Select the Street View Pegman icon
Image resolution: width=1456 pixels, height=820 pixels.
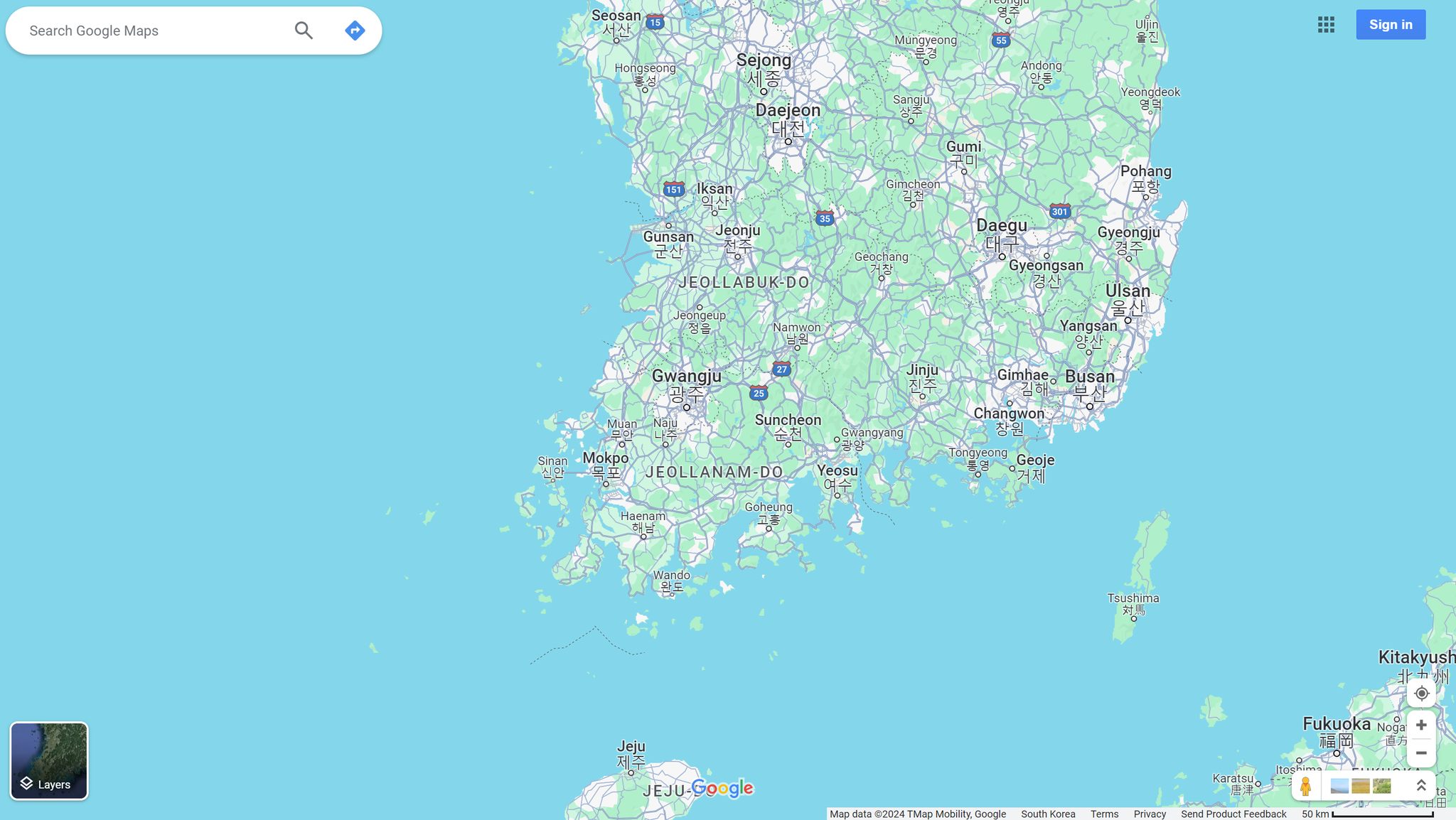click(1305, 786)
